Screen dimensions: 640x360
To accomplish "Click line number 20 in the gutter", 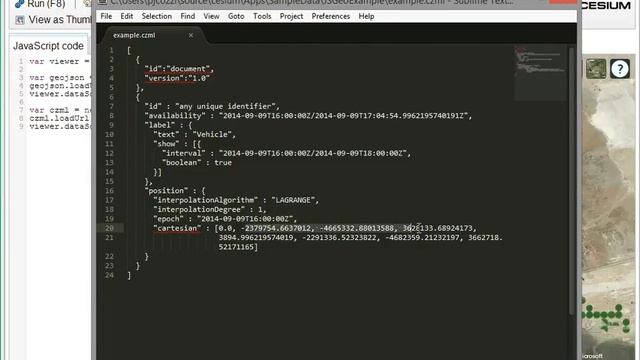I will click(x=109, y=228).
